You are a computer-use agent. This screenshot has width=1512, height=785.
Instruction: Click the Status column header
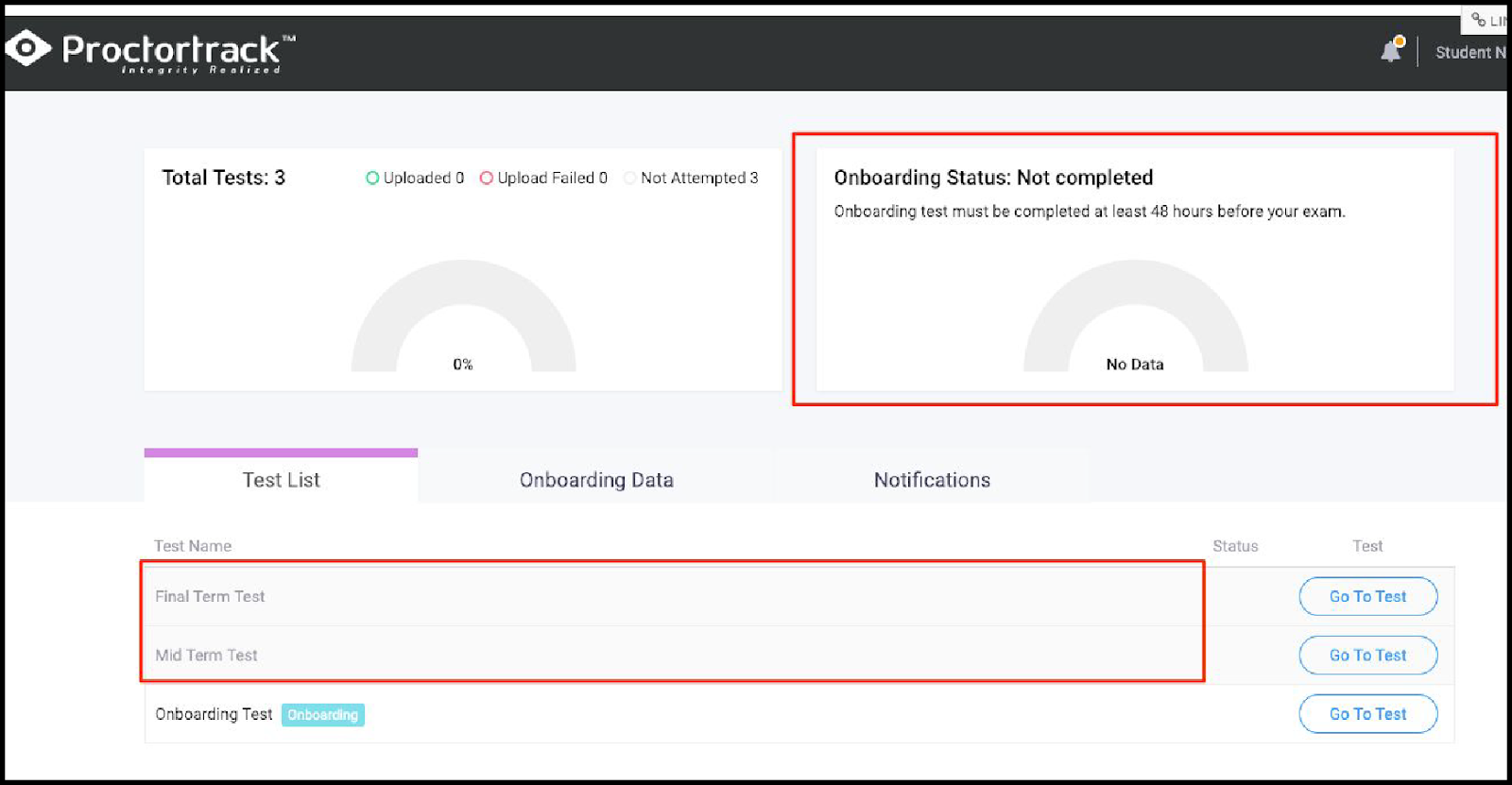(1235, 546)
